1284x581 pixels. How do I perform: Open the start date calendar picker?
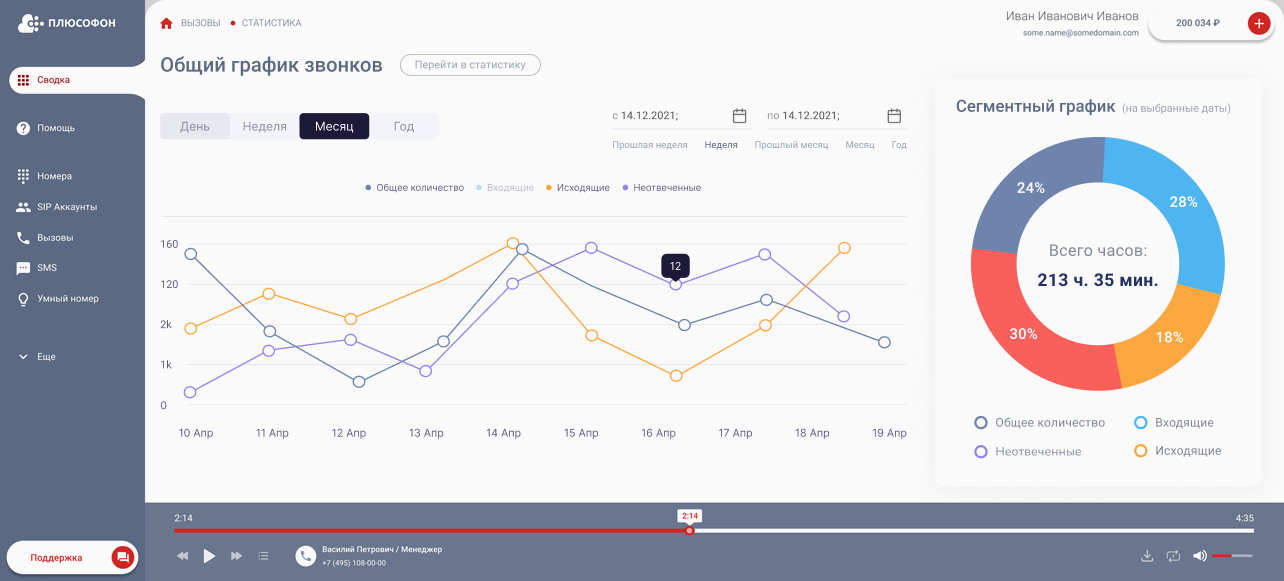click(738, 115)
